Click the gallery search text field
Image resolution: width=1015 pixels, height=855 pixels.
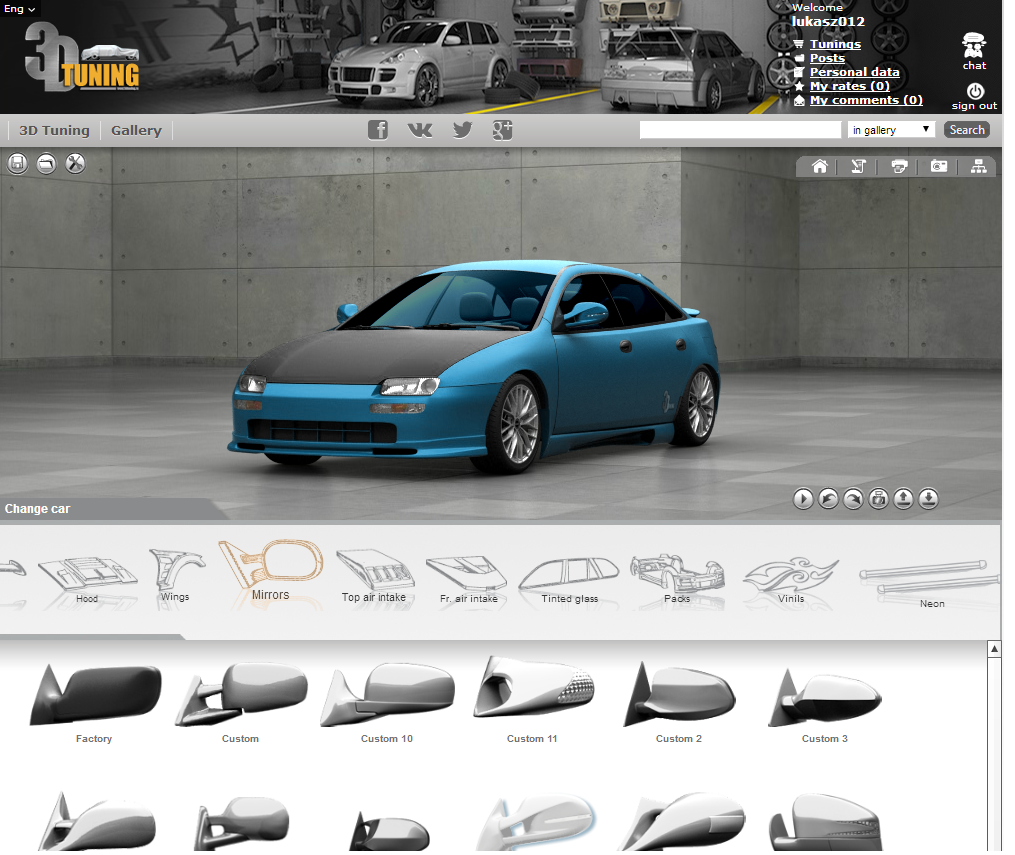click(x=740, y=130)
